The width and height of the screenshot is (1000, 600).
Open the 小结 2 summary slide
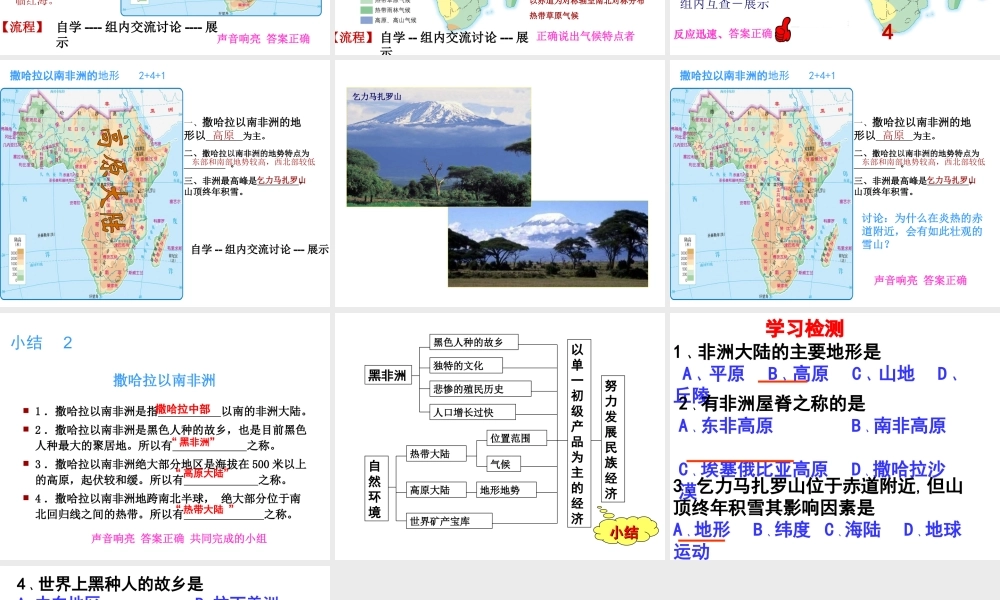(165, 436)
